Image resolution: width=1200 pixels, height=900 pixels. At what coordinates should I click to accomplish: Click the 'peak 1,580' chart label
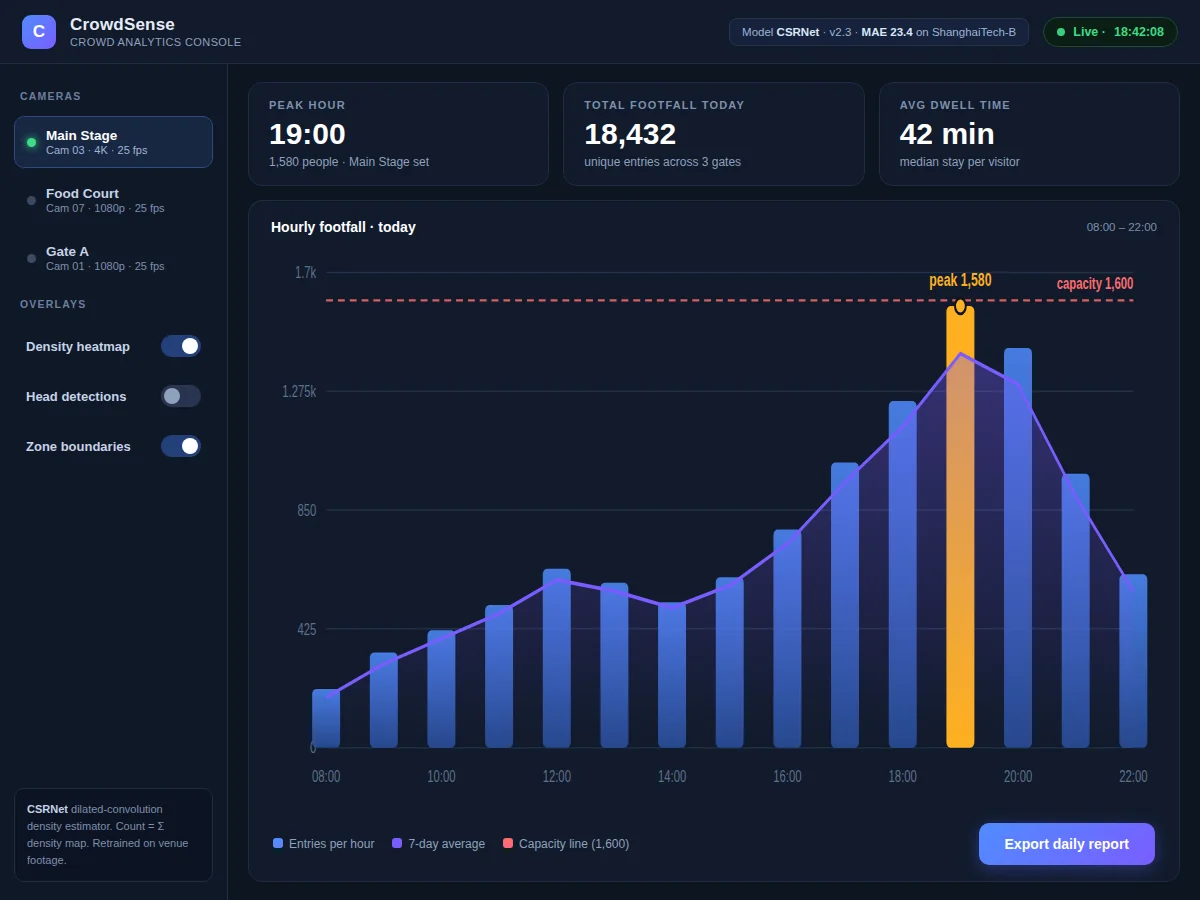(960, 280)
